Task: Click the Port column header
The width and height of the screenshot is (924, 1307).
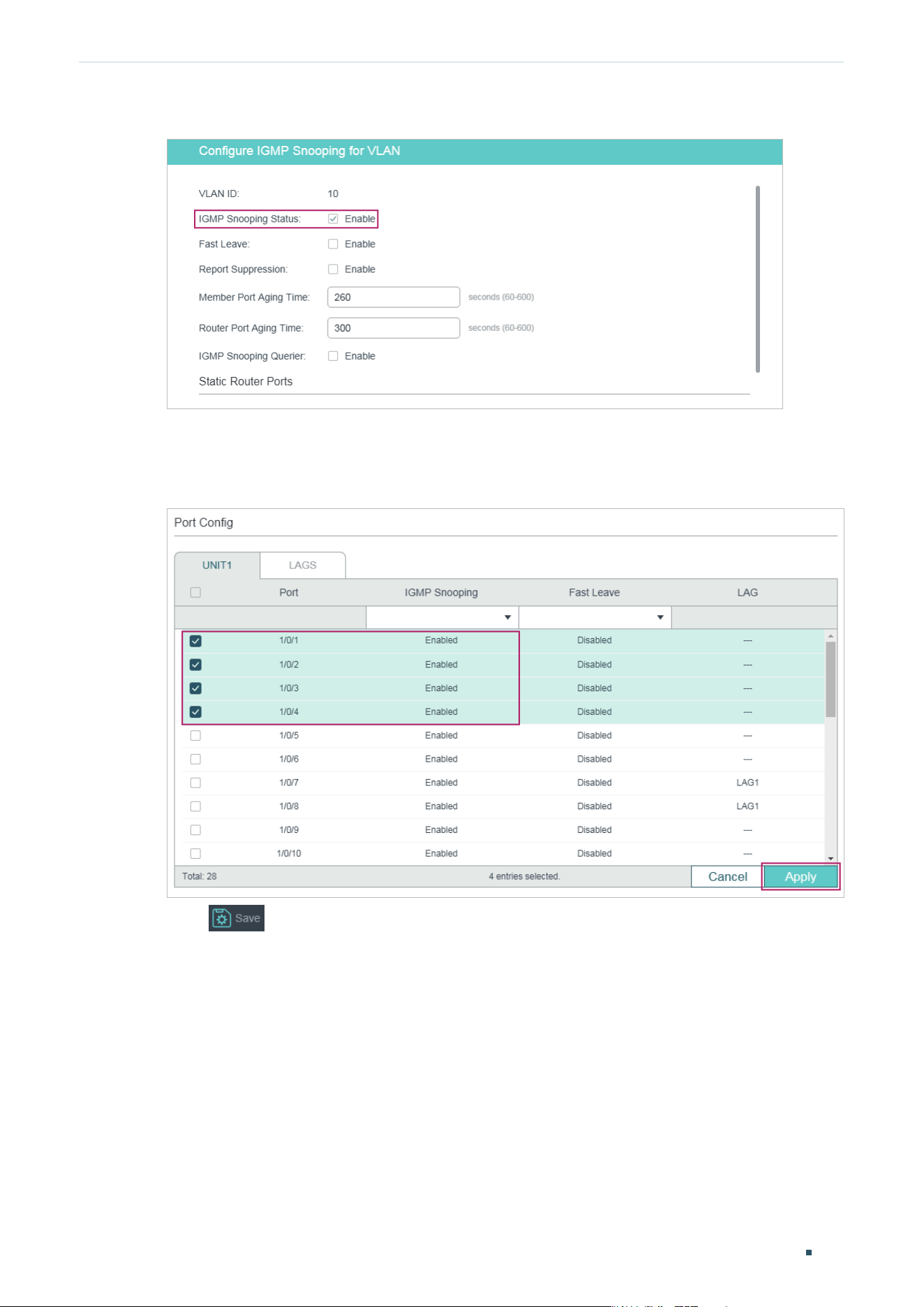Action: tap(289, 592)
